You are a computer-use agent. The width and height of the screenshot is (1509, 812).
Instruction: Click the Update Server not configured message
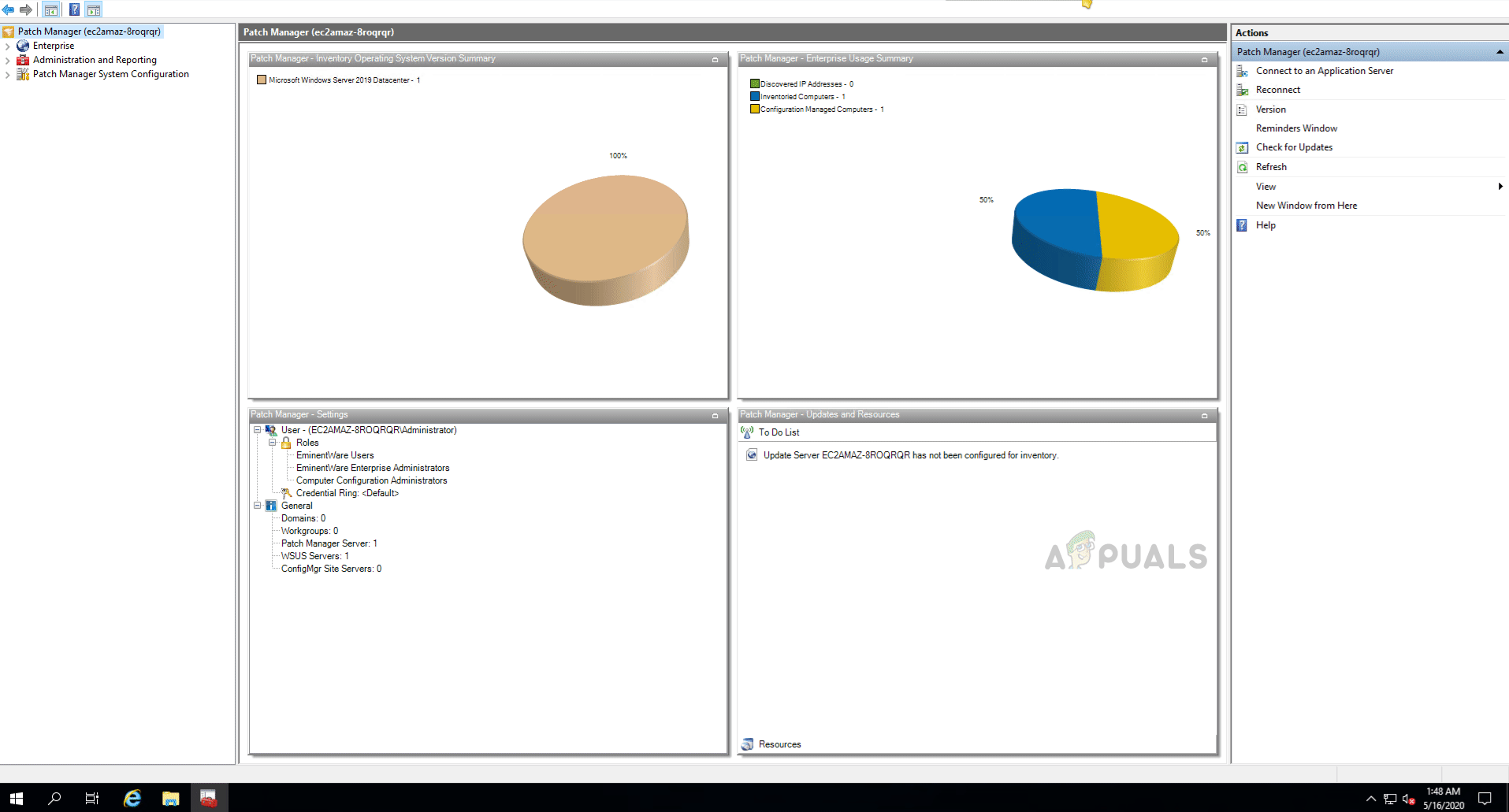(x=911, y=455)
